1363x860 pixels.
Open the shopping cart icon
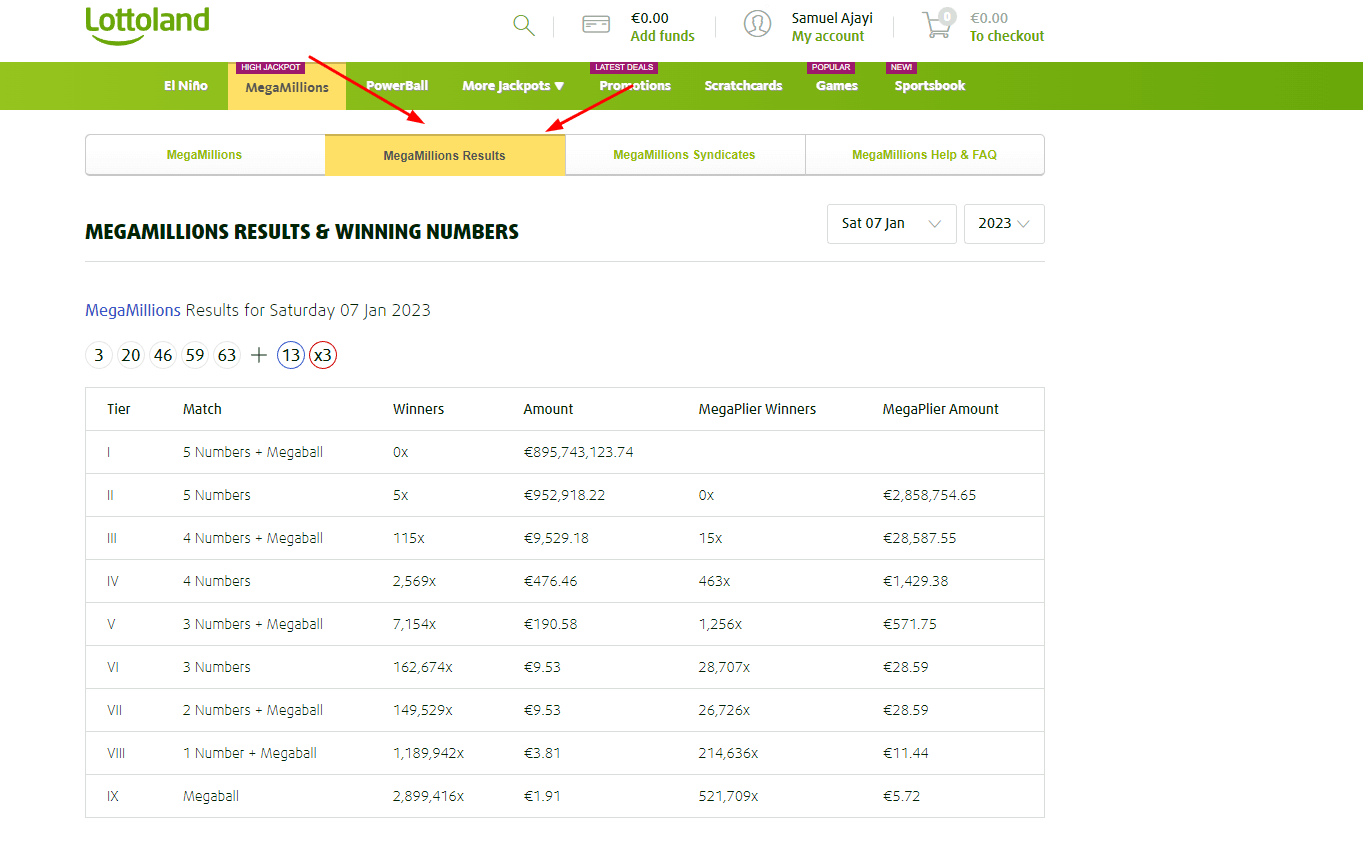938,24
